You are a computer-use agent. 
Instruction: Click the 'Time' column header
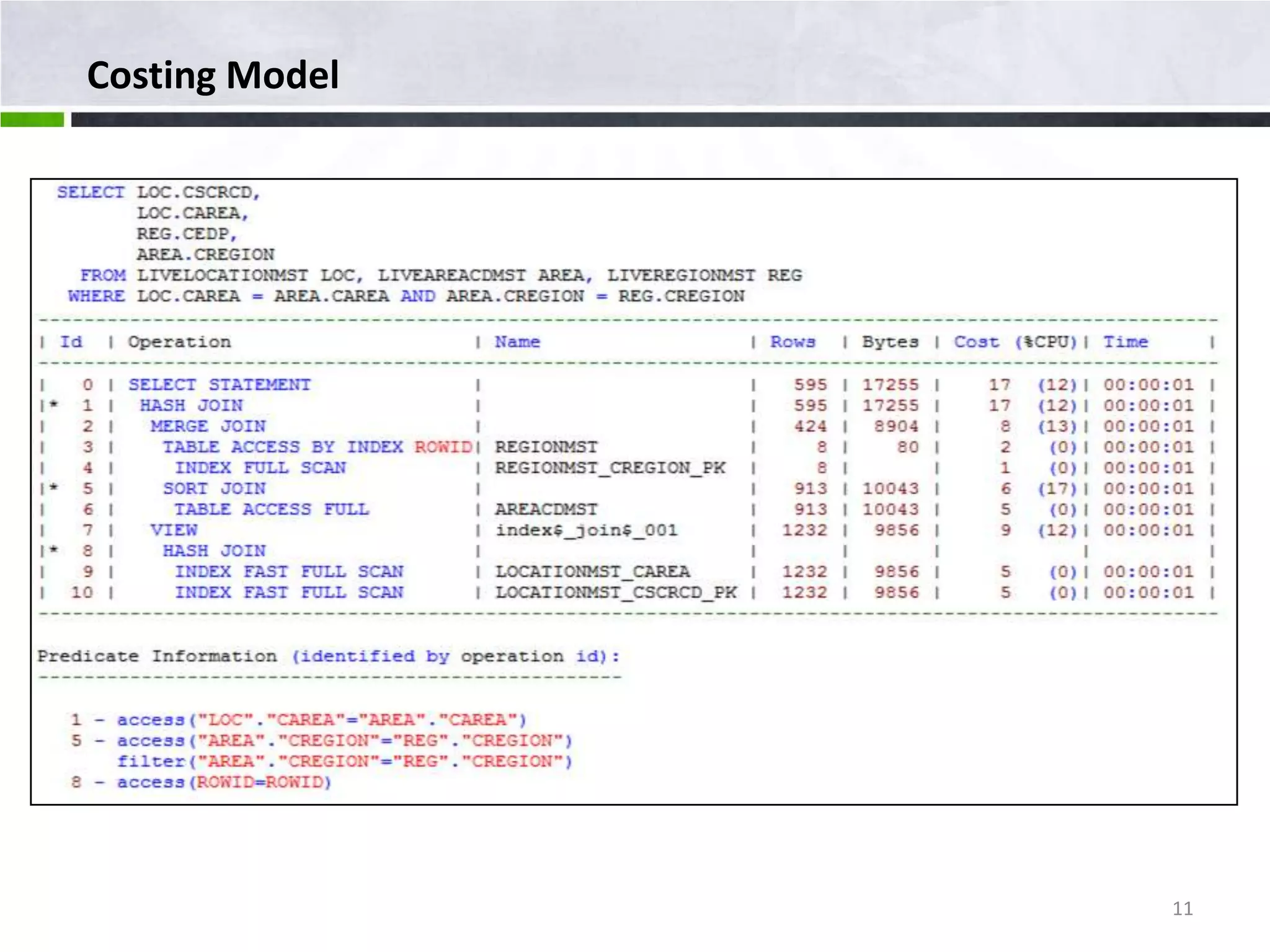click(1125, 342)
